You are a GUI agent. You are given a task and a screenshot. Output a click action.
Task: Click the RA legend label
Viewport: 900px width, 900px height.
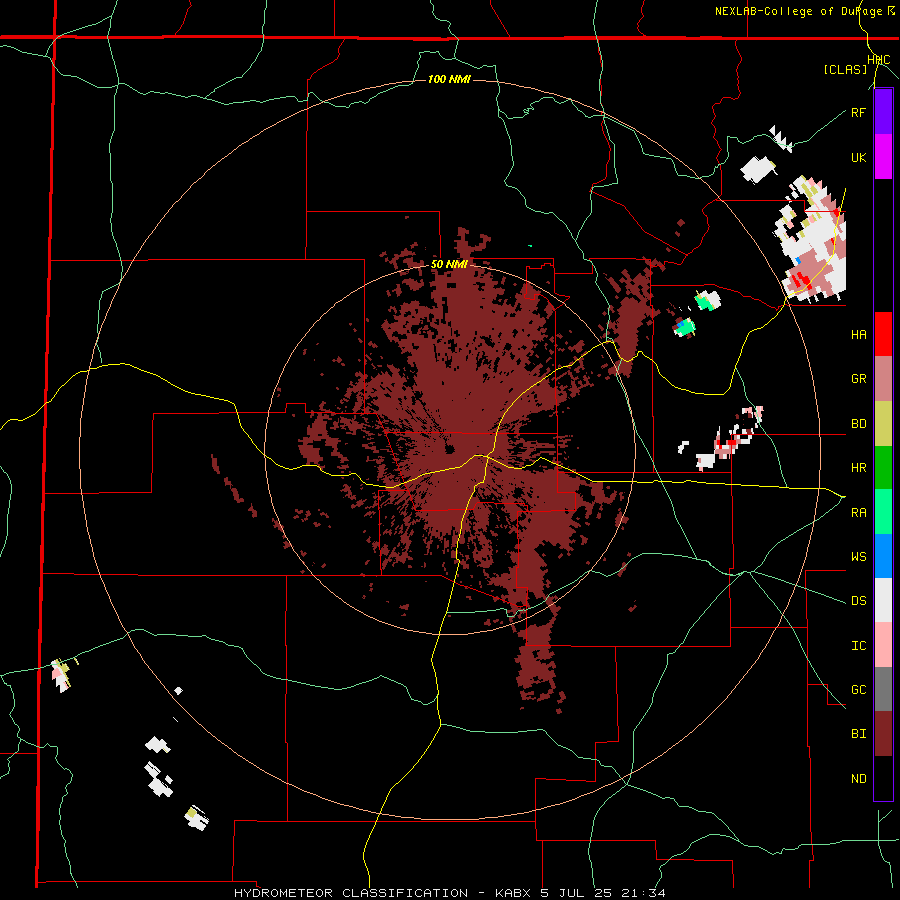click(858, 513)
